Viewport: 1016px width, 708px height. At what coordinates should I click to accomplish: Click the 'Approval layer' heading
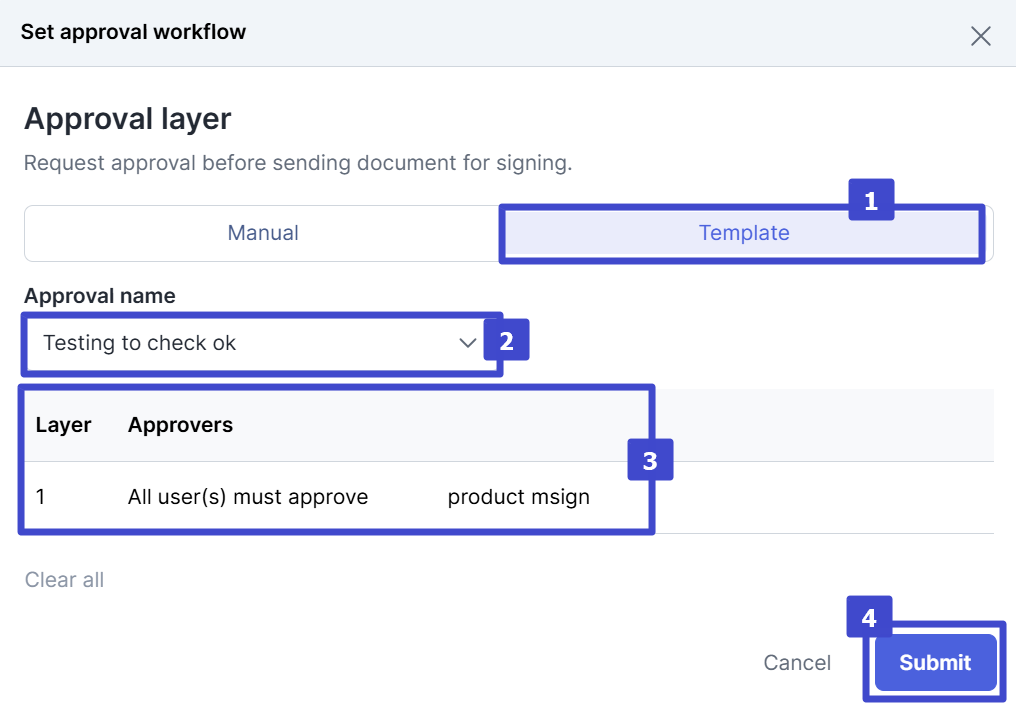point(127,119)
